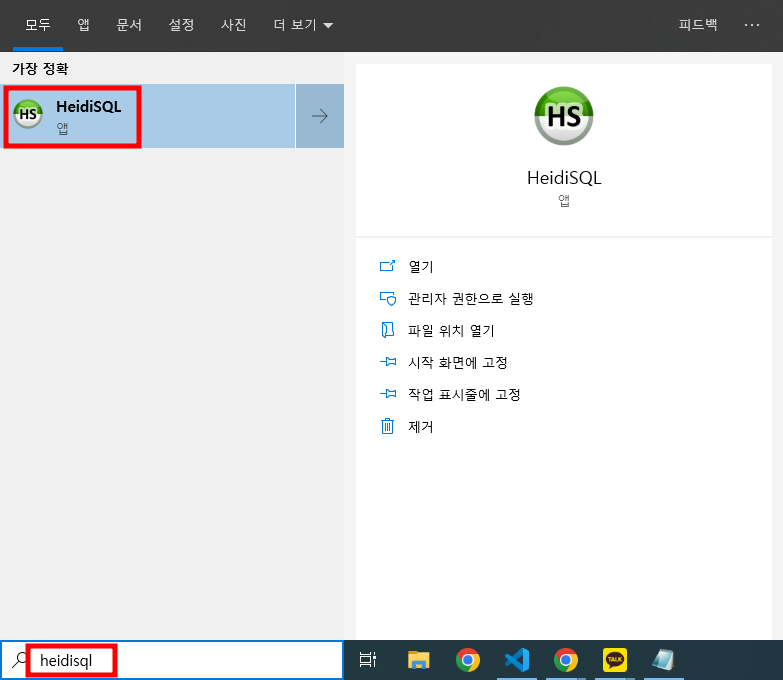Click the pin icon beside 작업 표시줄에 고정
Image resolution: width=783 pixels, height=680 pixels.
point(388,393)
